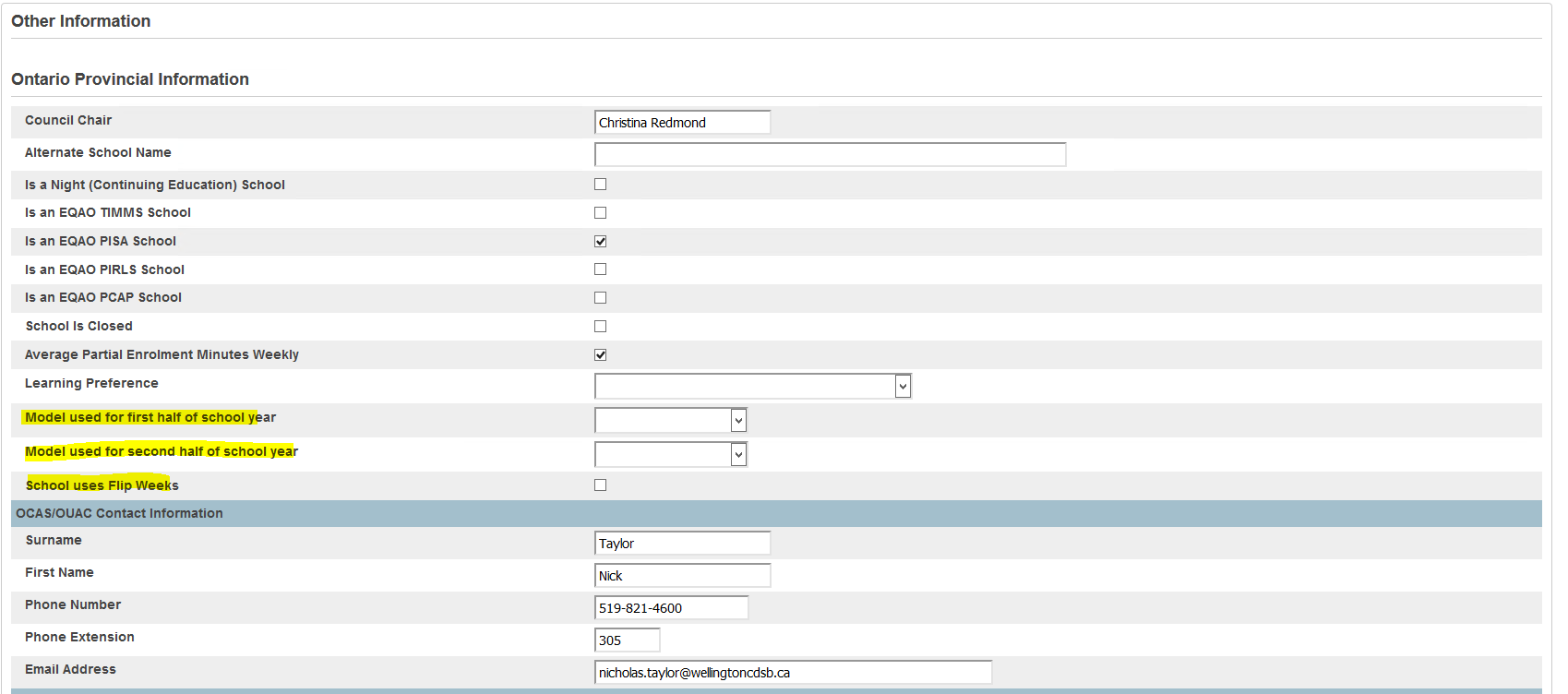This screenshot has width=1568, height=694.
Task: Select the Phone Number input field
Action: click(x=671, y=608)
